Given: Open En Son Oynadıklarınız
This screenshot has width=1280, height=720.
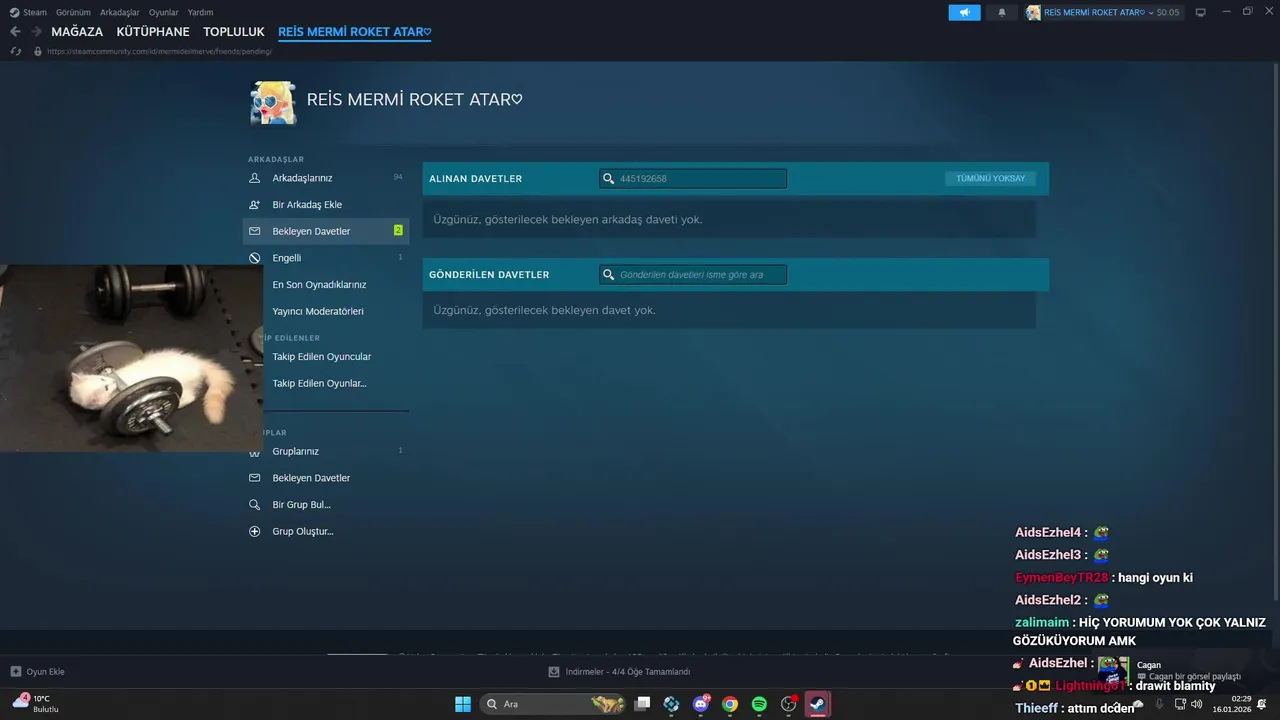Looking at the screenshot, I should [319, 285].
